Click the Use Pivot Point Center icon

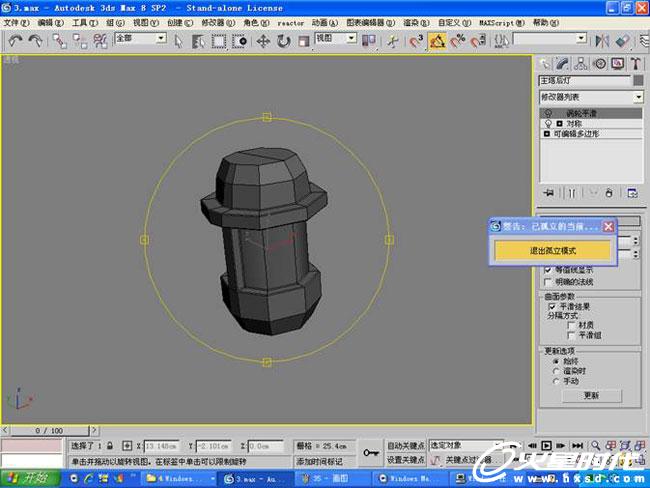(368, 41)
